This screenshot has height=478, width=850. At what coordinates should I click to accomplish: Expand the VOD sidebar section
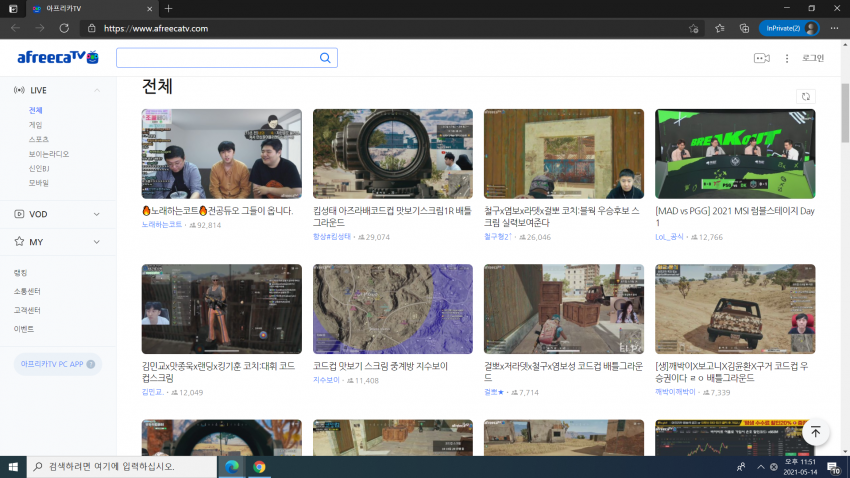[x=96, y=214]
